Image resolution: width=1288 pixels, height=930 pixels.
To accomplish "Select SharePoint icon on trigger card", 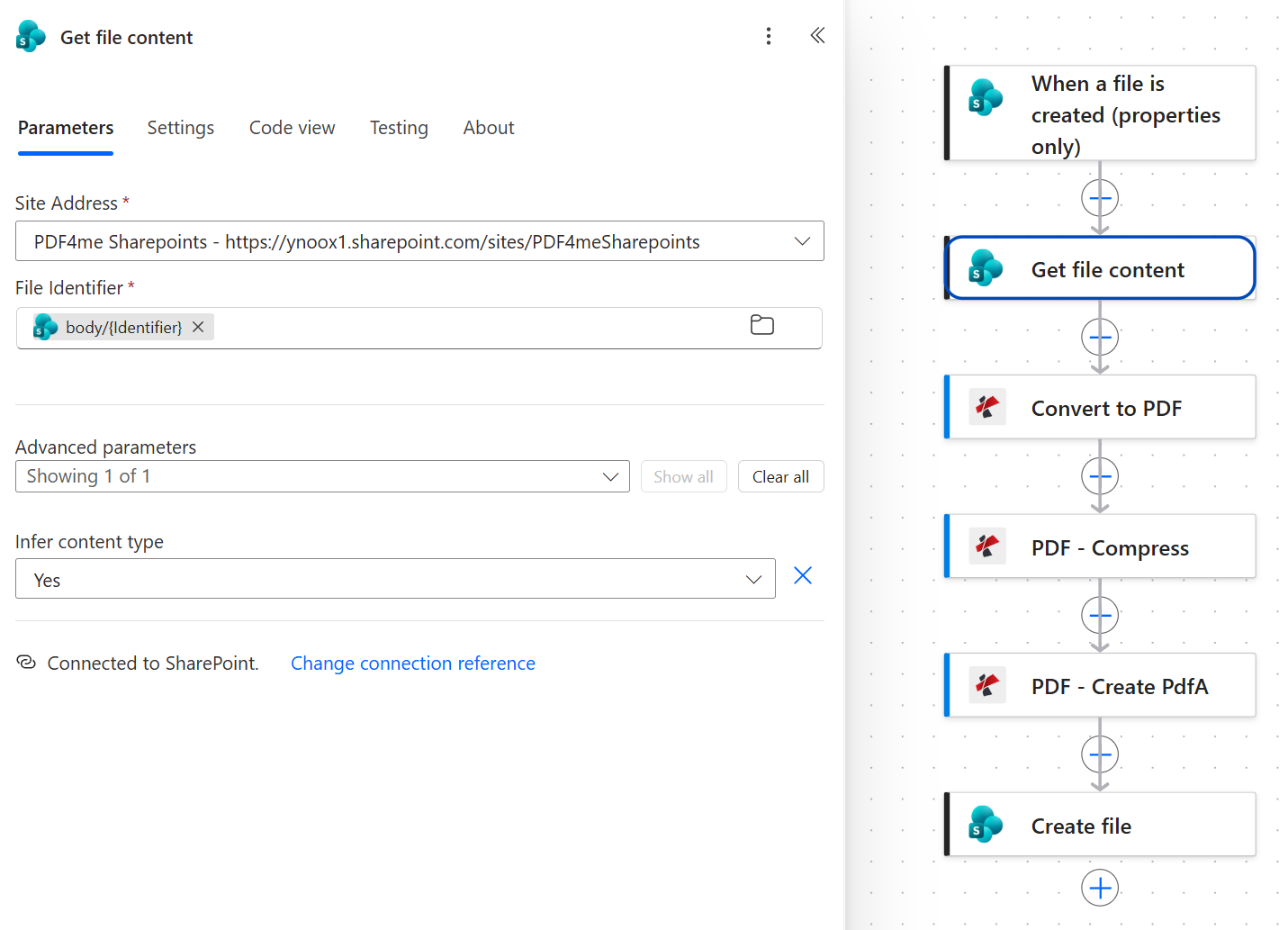I will point(986,97).
